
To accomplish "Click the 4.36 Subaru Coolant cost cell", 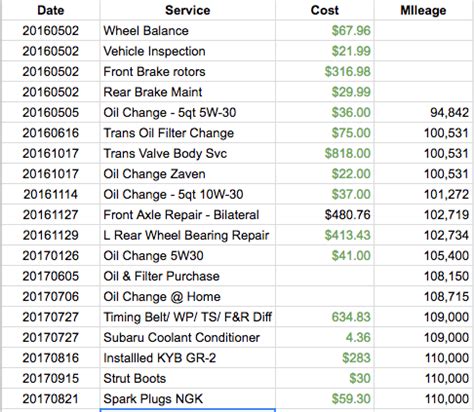I will click(325, 337).
